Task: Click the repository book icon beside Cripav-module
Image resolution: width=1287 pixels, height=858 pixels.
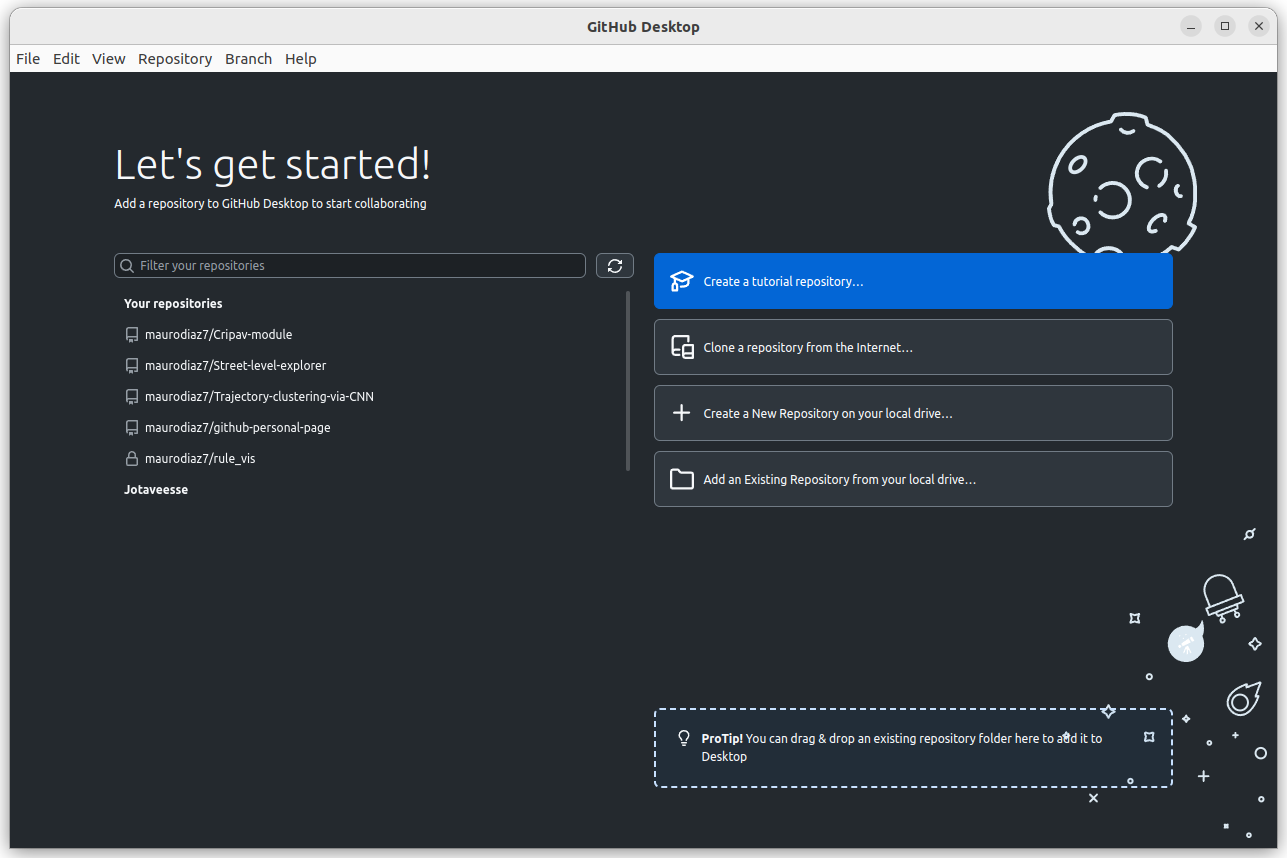Action: click(x=131, y=334)
